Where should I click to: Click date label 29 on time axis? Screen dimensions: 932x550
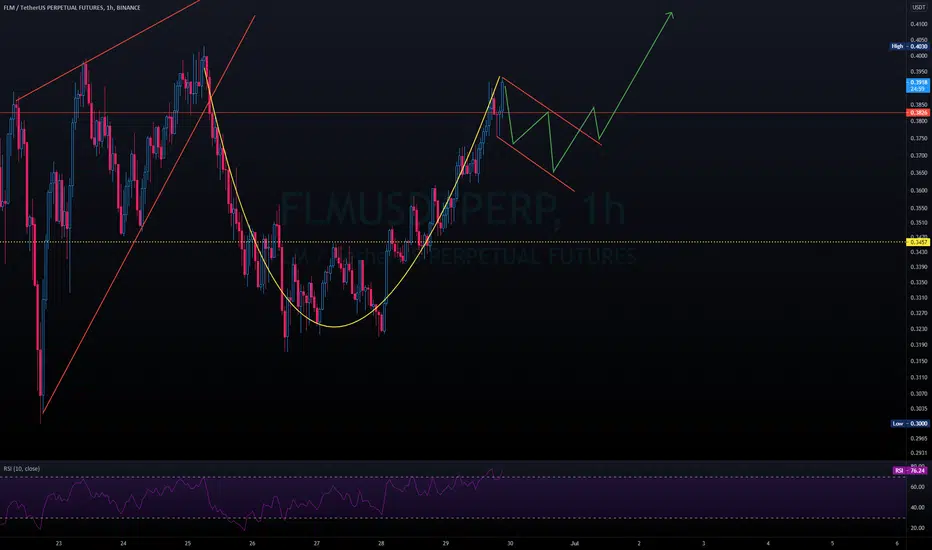point(446,543)
